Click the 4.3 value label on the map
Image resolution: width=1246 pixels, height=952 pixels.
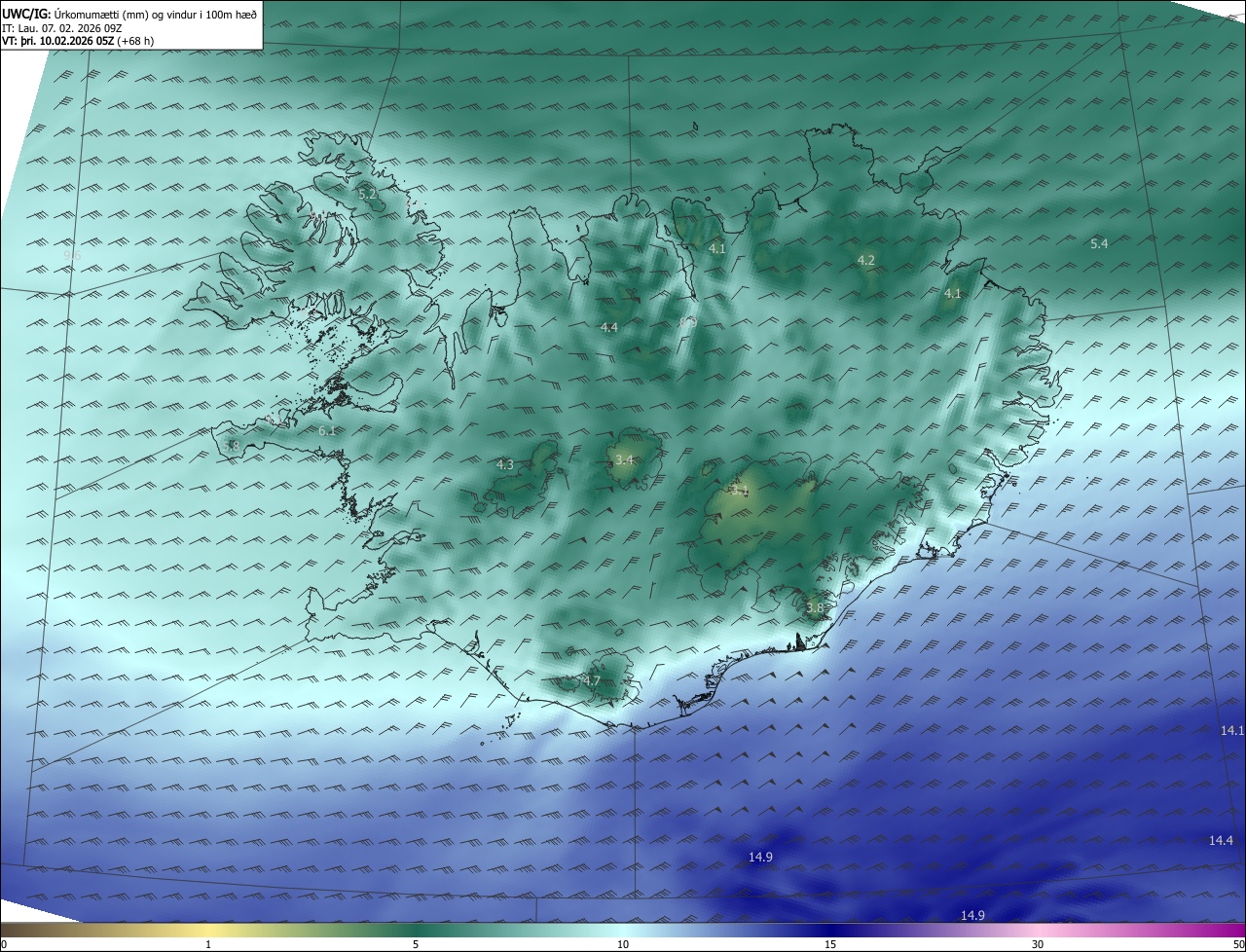pos(504,464)
